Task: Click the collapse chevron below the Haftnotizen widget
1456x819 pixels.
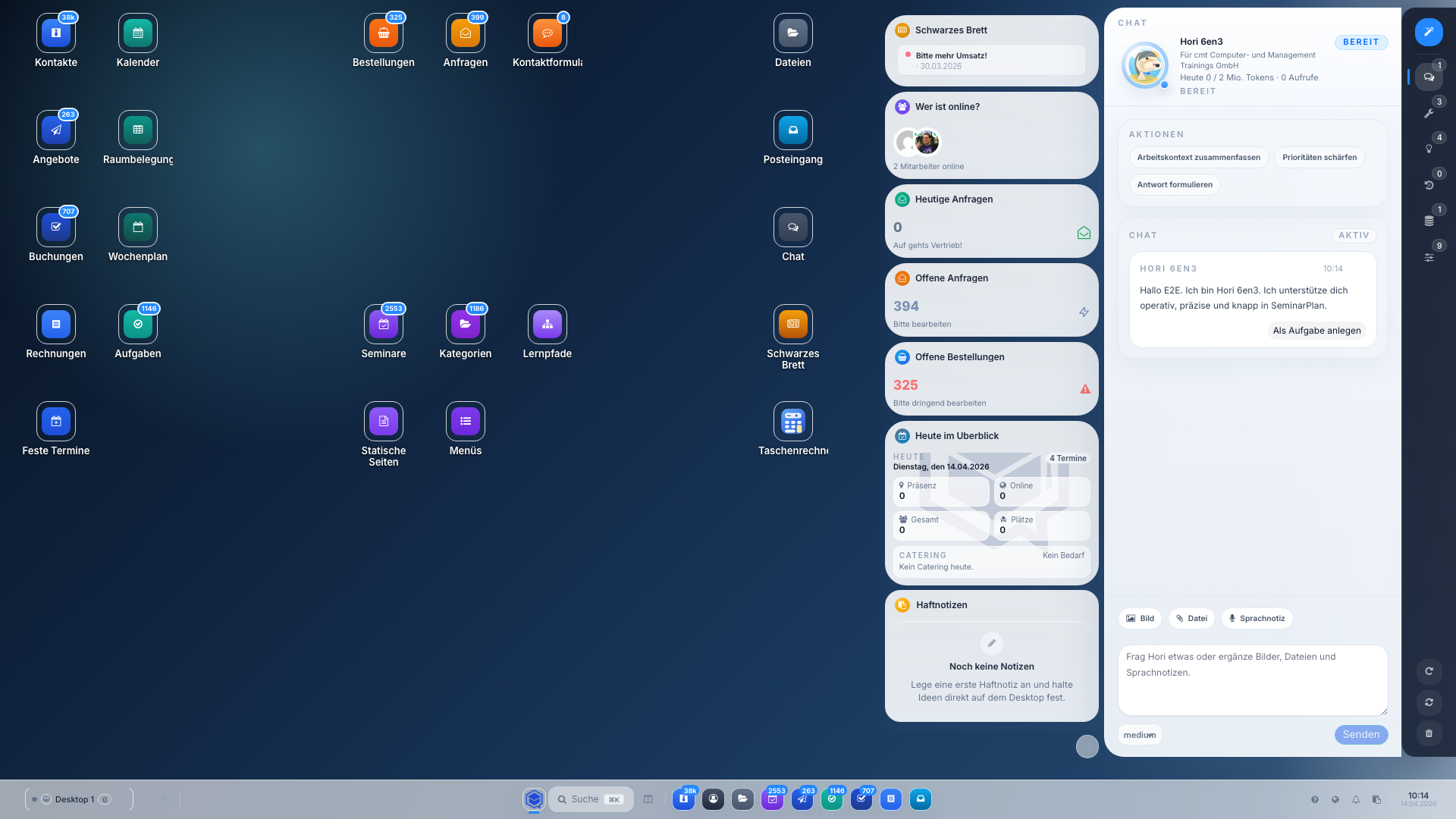Action: click(1087, 746)
